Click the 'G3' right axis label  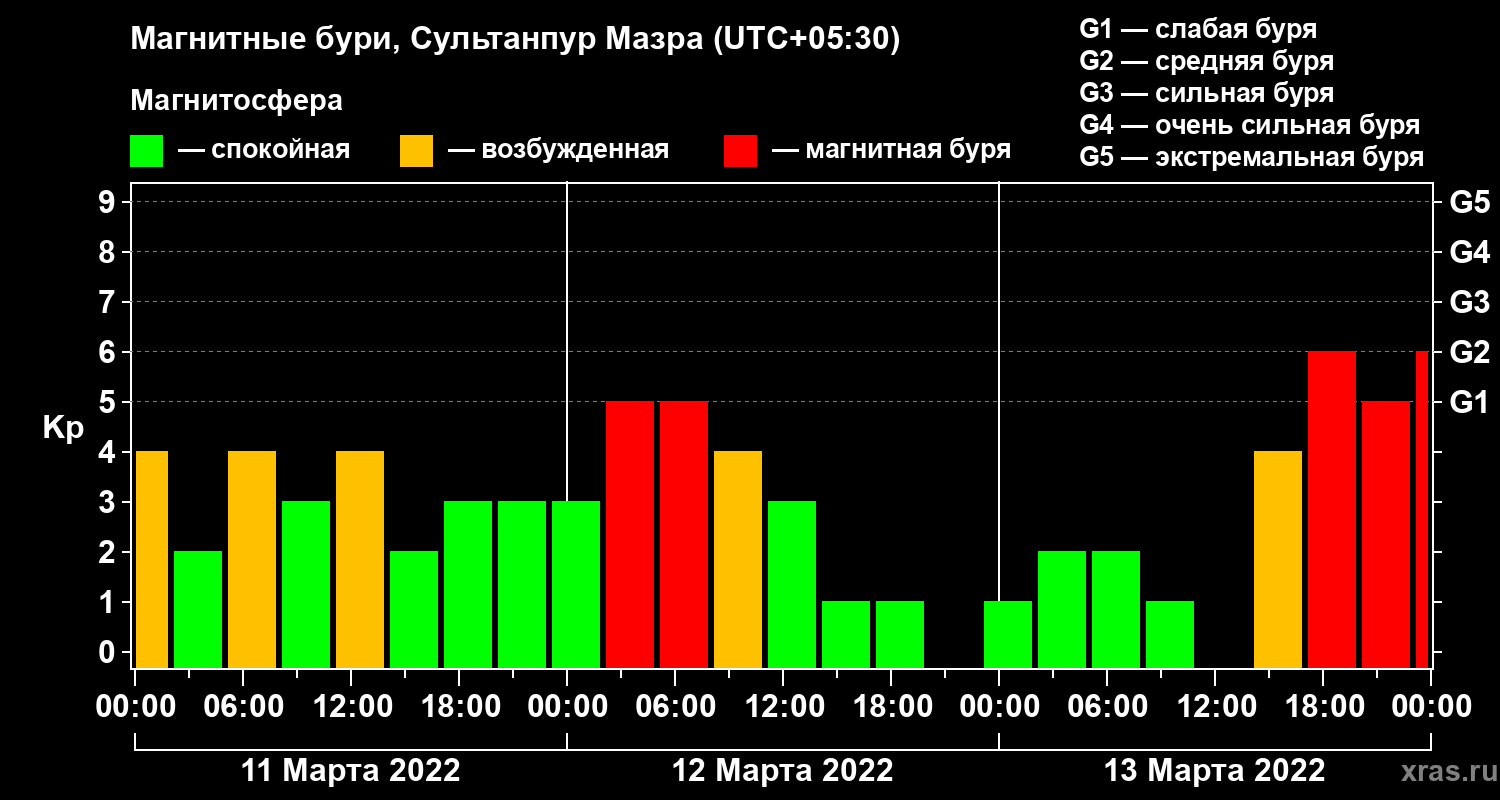pyautogui.click(x=1469, y=302)
